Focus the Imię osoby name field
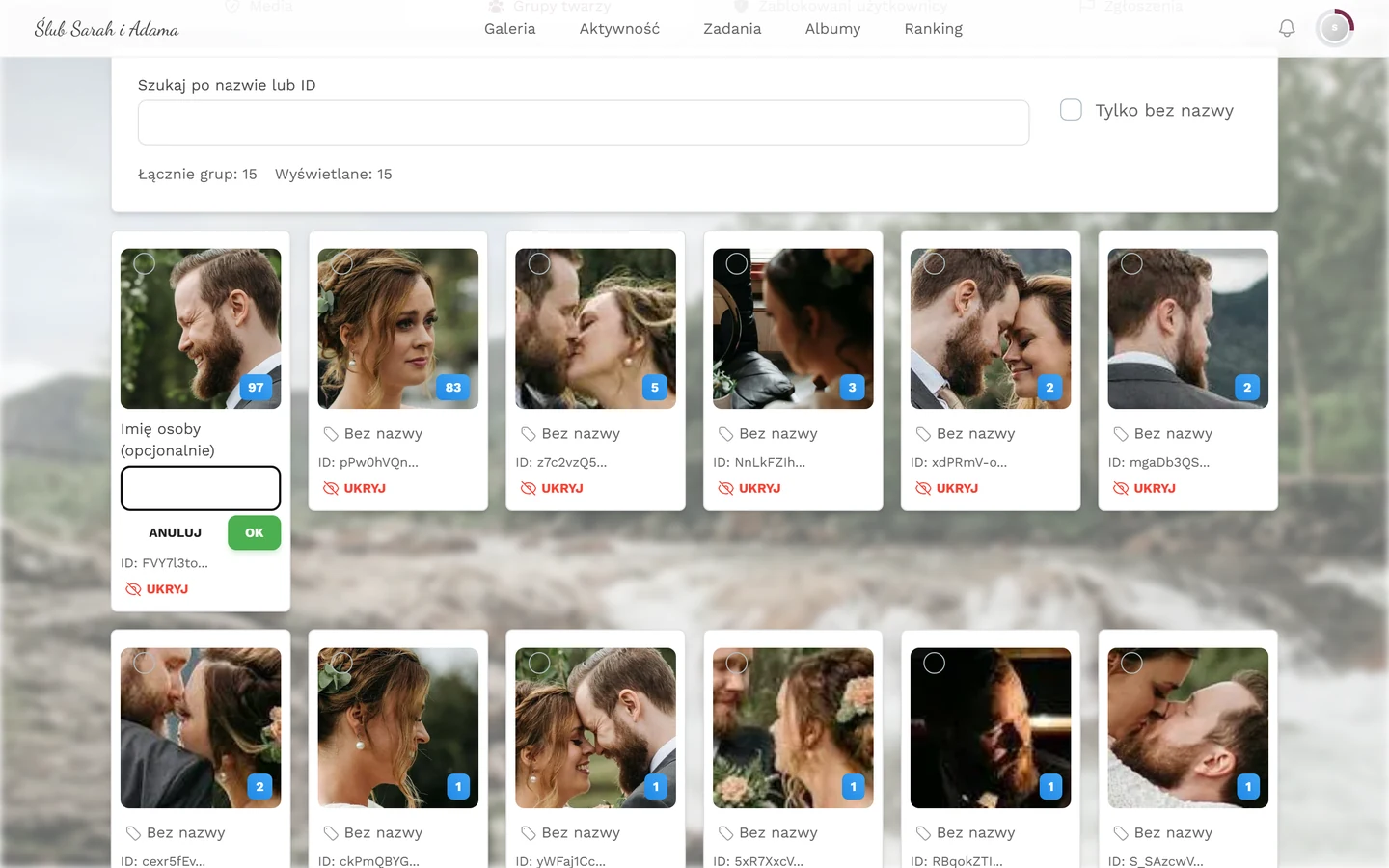 (201, 488)
